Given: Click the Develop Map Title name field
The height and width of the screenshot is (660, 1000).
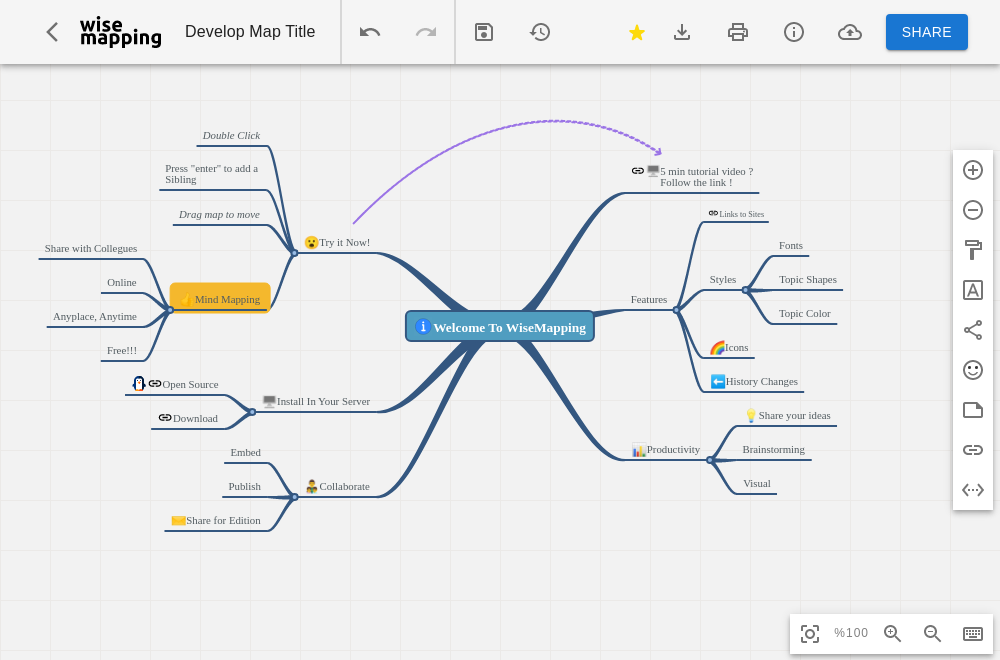Looking at the screenshot, I should point(250,32).
